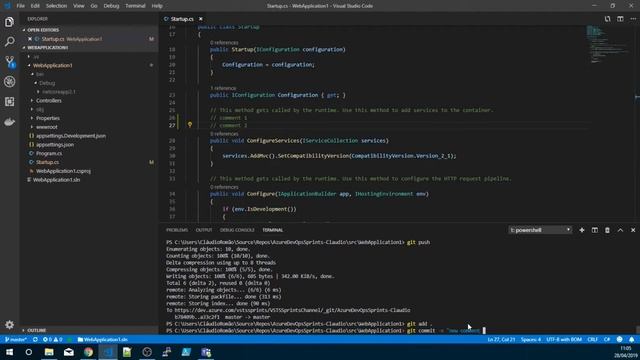The height and width of the screenshot is (360, 640).
Task: Create a new terminal with plus icon
Action: (582, 230)
